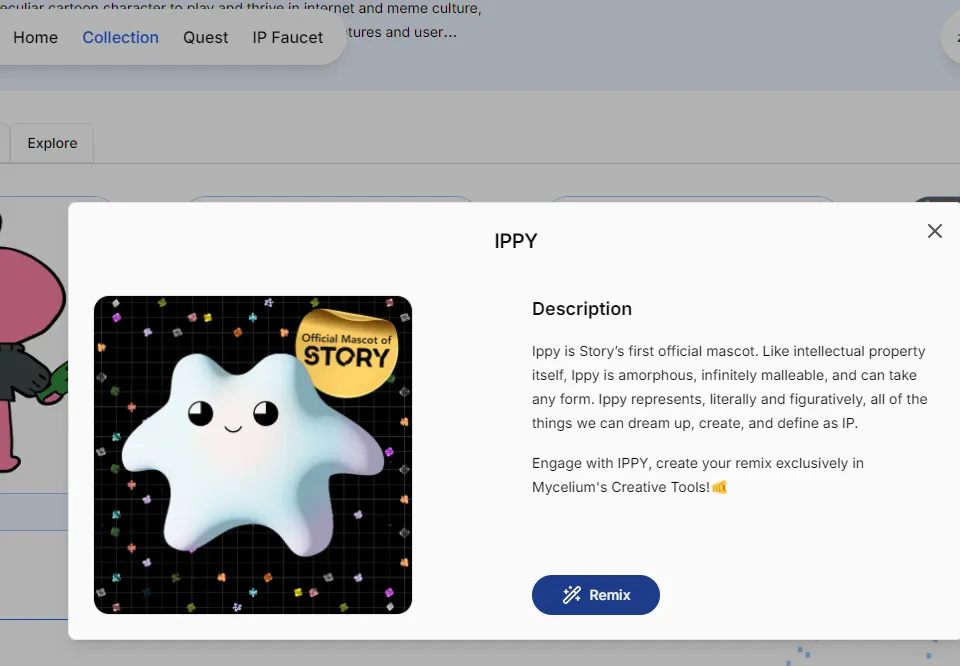Click the round button at top-right edge
This screenshot has height=666, width=960.
tap(952, 37)
